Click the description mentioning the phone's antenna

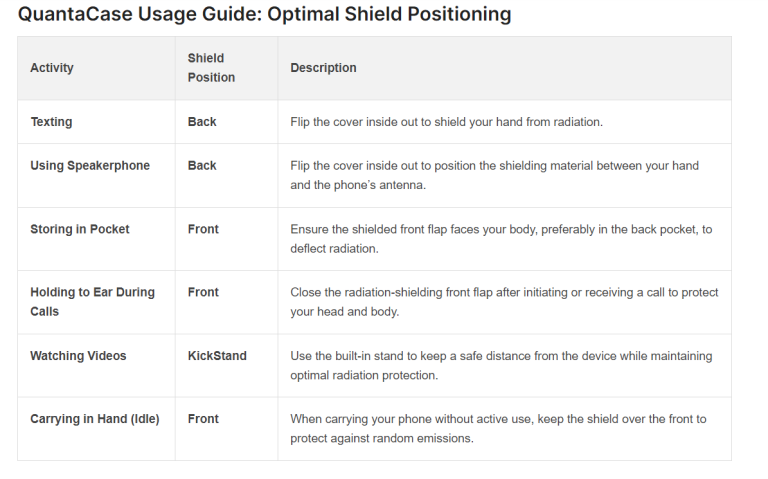pyautogui.click(x=494, y=175)
